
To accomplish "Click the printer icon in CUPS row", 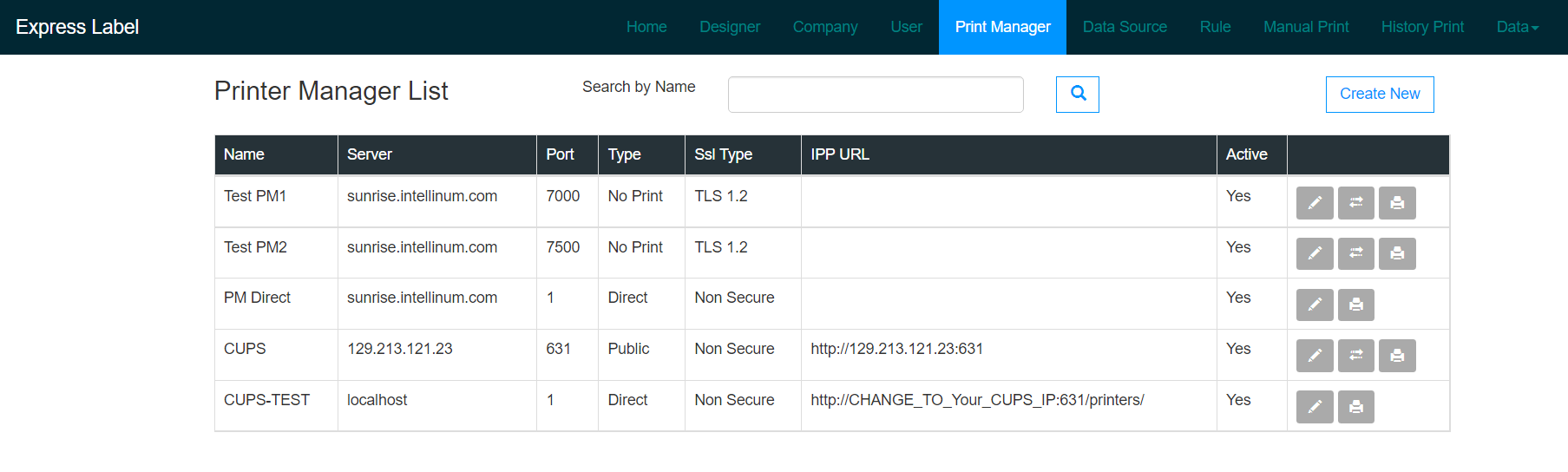I will point(1397,356).
